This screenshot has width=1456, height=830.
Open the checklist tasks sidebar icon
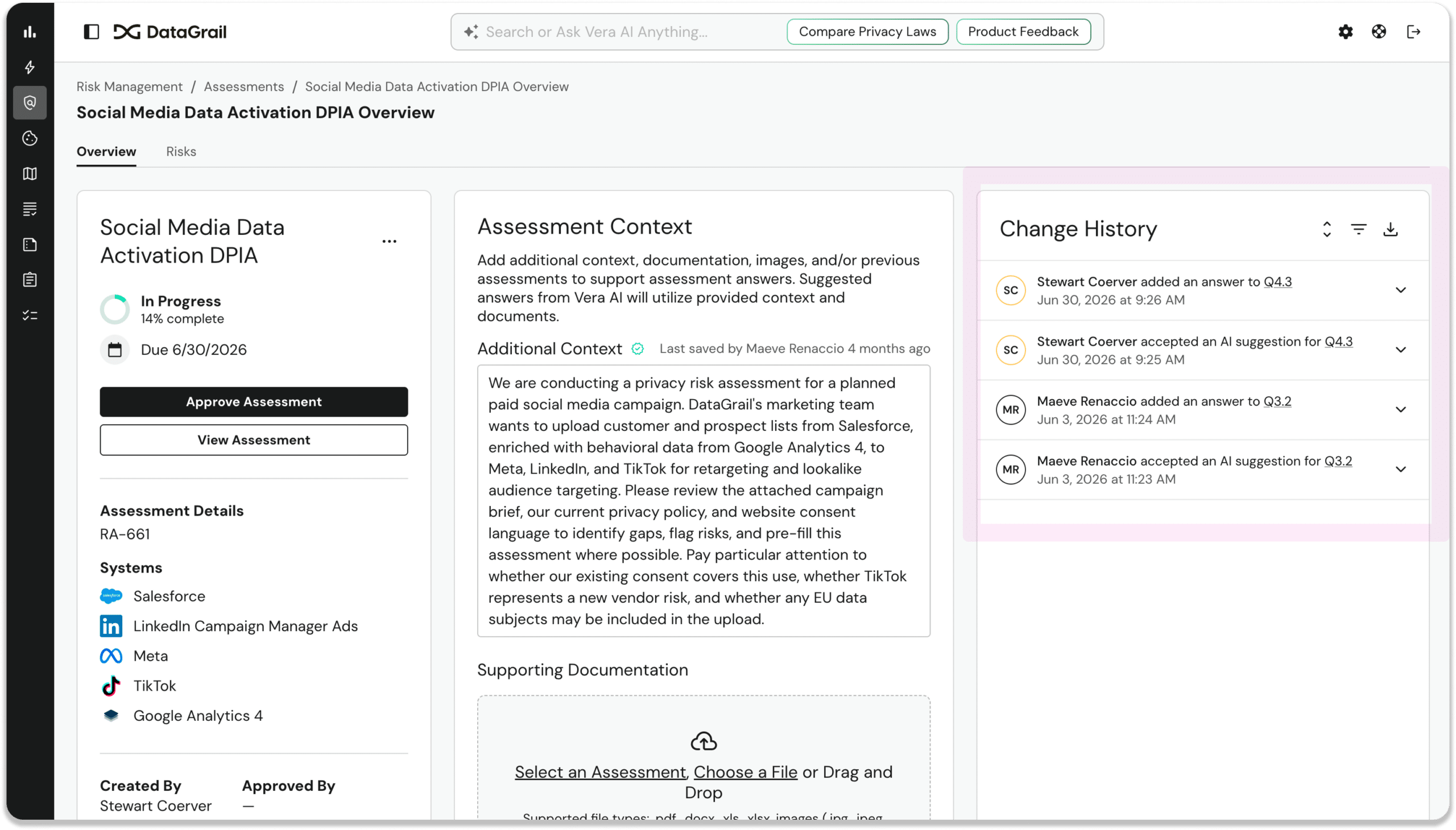click(x=30, y=316)
